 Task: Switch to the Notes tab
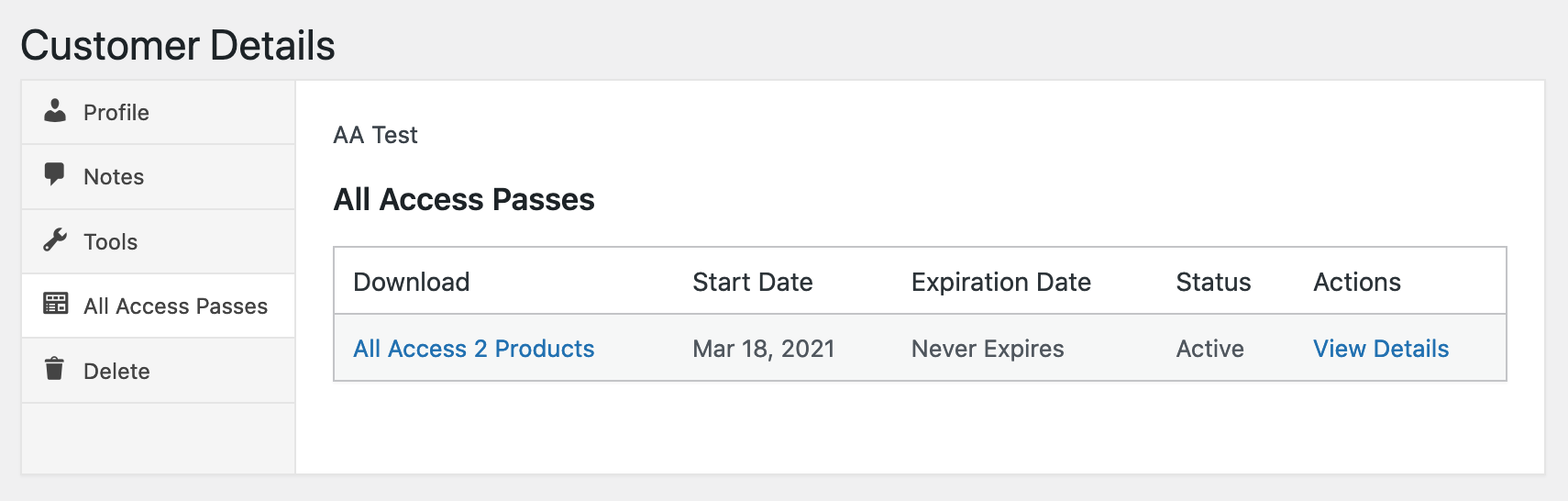(114, 177)
